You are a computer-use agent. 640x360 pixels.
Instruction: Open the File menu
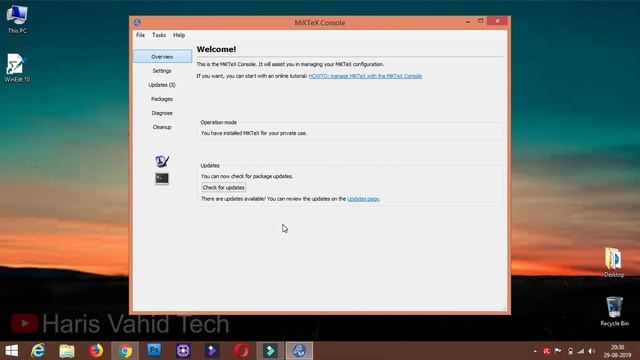[140, 35]
